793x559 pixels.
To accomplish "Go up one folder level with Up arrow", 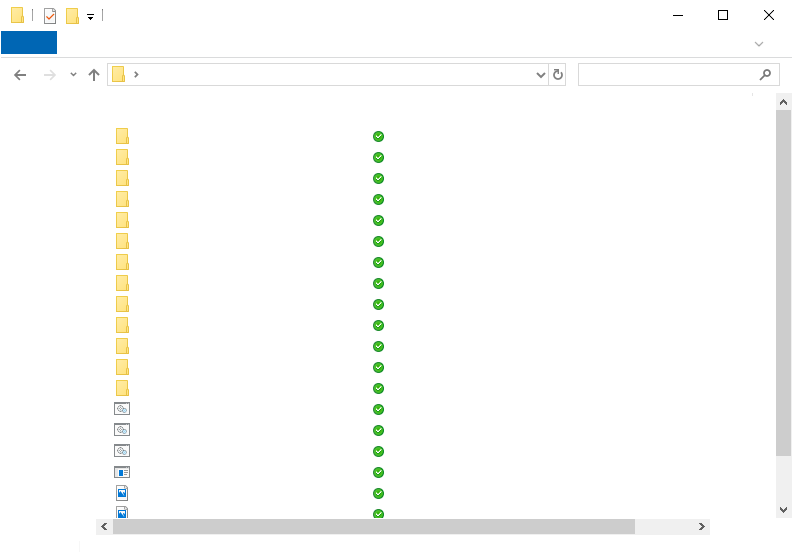I will (x=94, y=75).
